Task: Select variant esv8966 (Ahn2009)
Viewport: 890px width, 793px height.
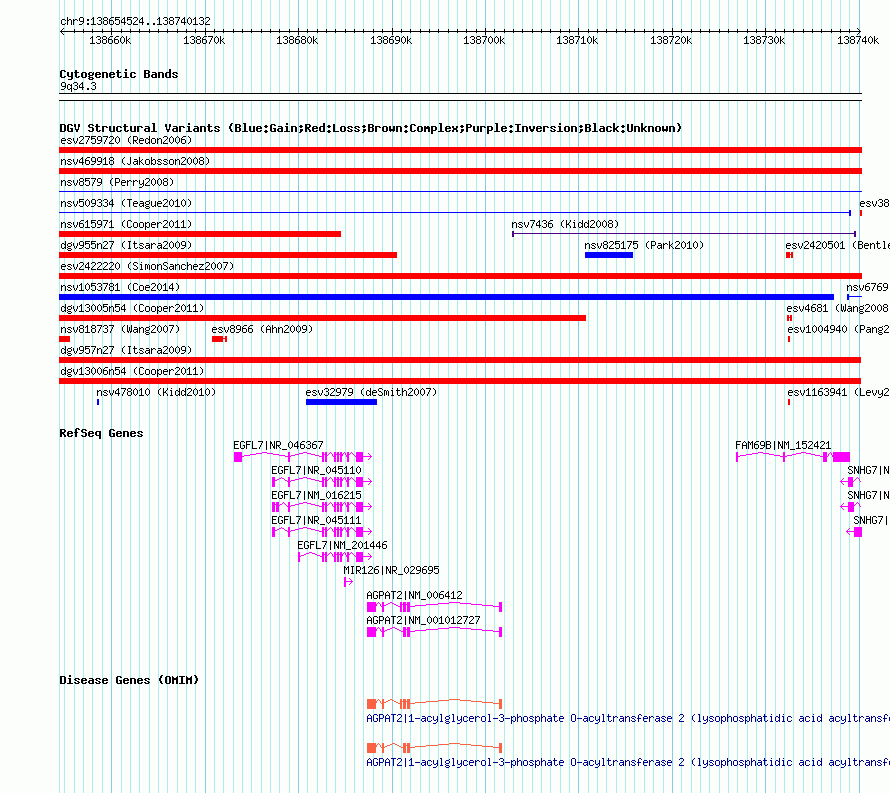Action: coord(219,339)
